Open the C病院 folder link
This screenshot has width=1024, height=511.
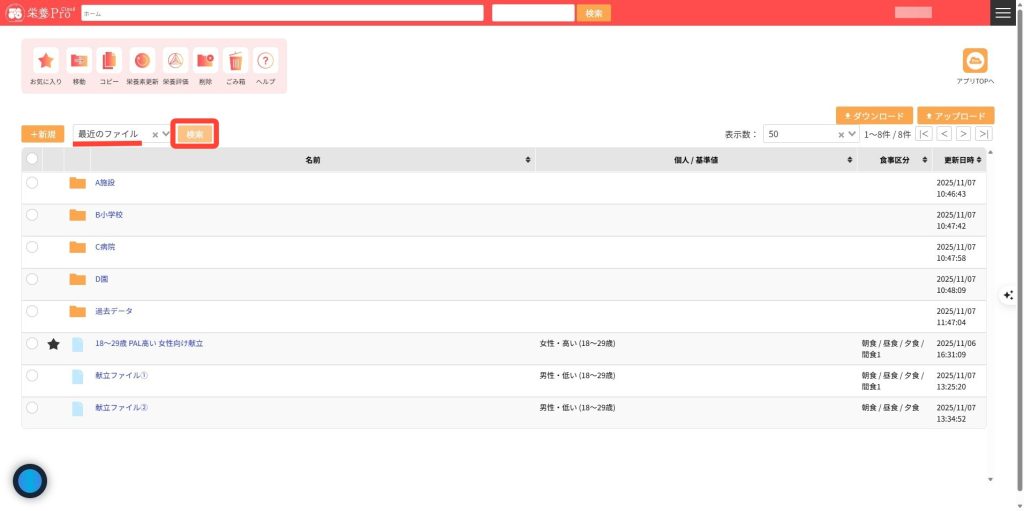tap(105, 247)
